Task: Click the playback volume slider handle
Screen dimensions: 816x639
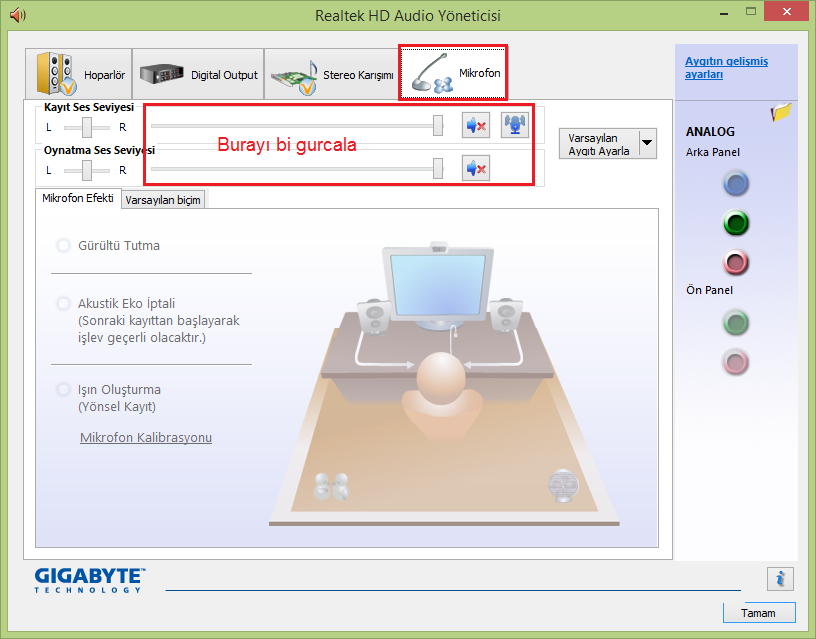Action: point(438,168)
